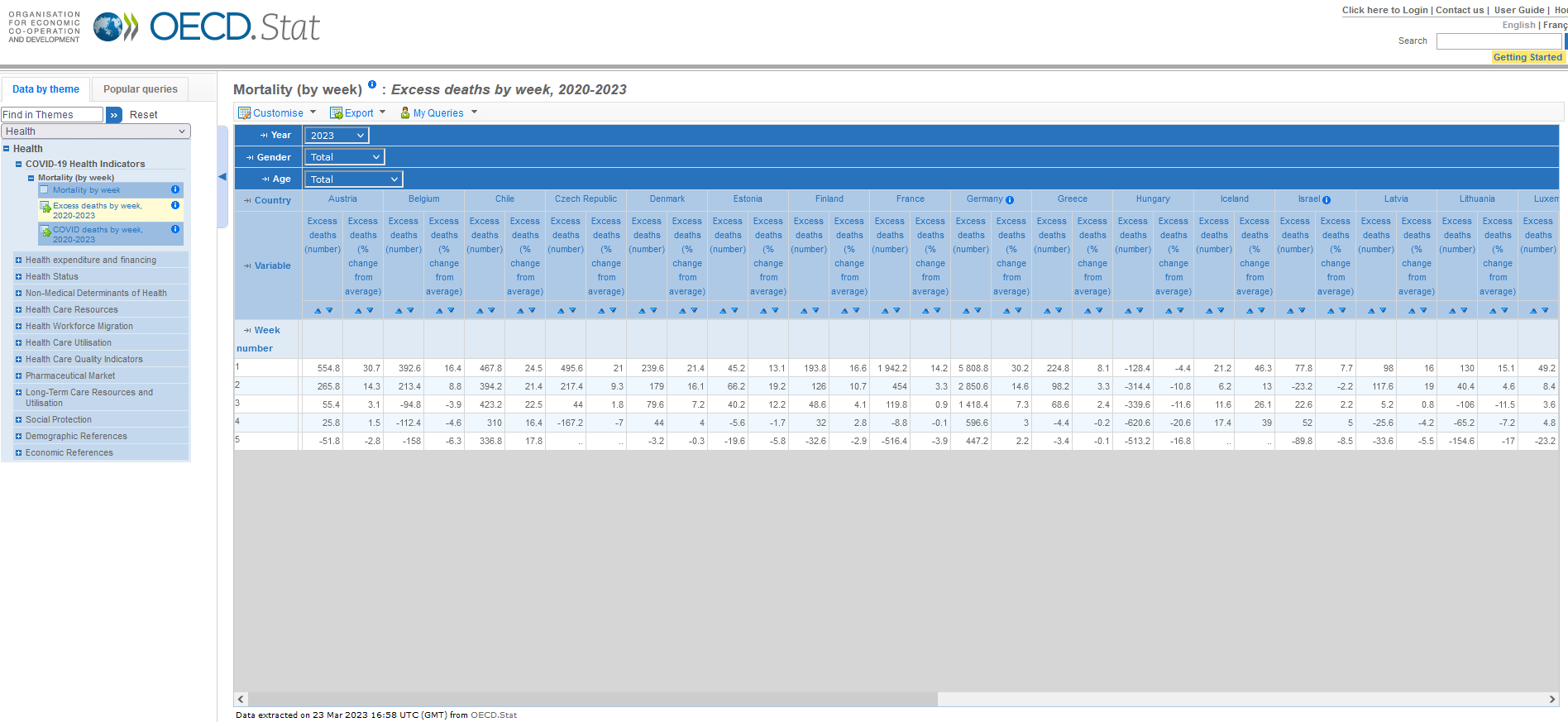Screen dimensions: 1568x722
Task: Open the Customise menu icon
Action: [244, 113]
